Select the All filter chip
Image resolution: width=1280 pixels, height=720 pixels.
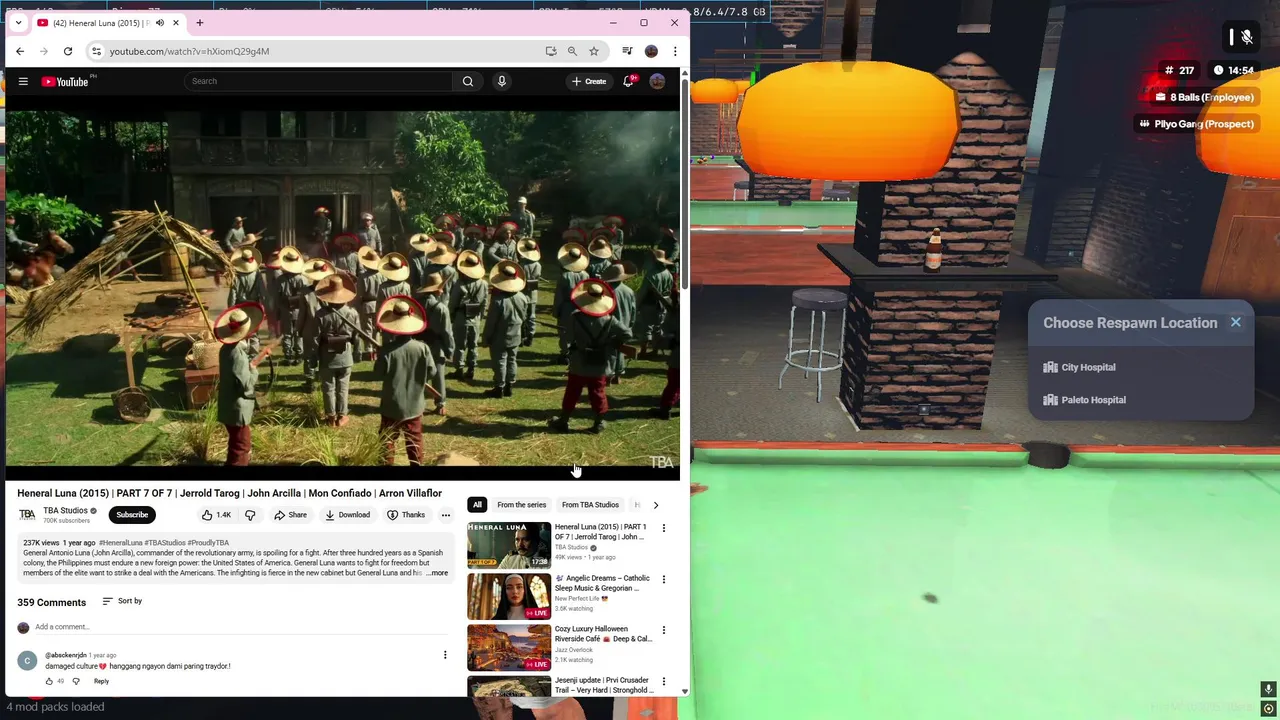[x=477, y=505]
